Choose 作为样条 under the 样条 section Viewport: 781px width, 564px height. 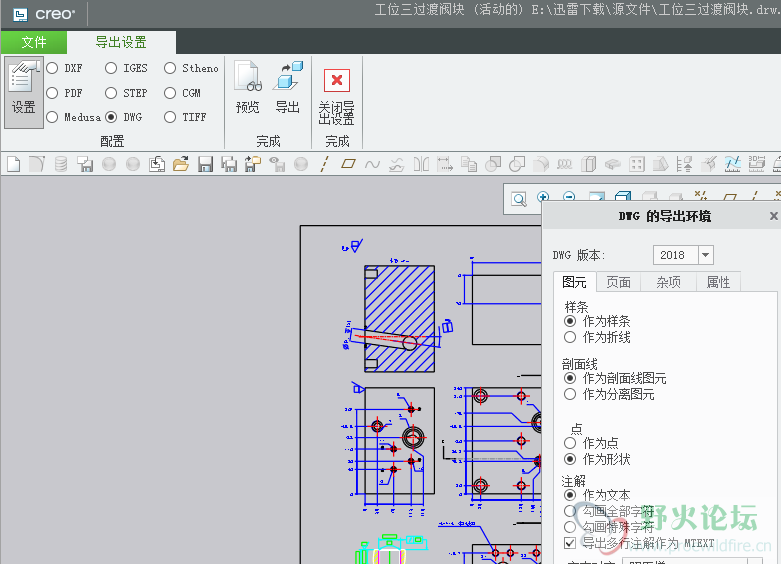pyautogui.click(x=570, y=321)
